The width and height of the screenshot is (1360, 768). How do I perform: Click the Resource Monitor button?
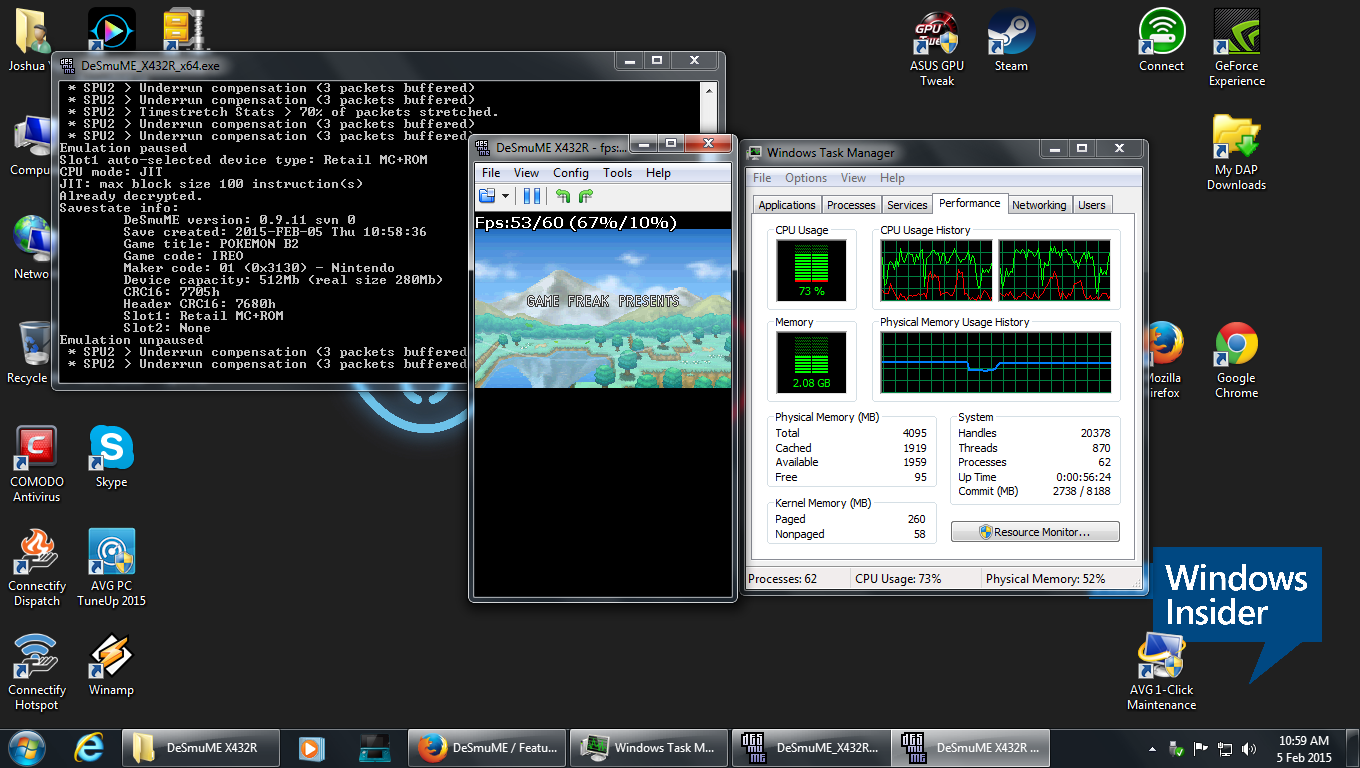click(1035, 532)
